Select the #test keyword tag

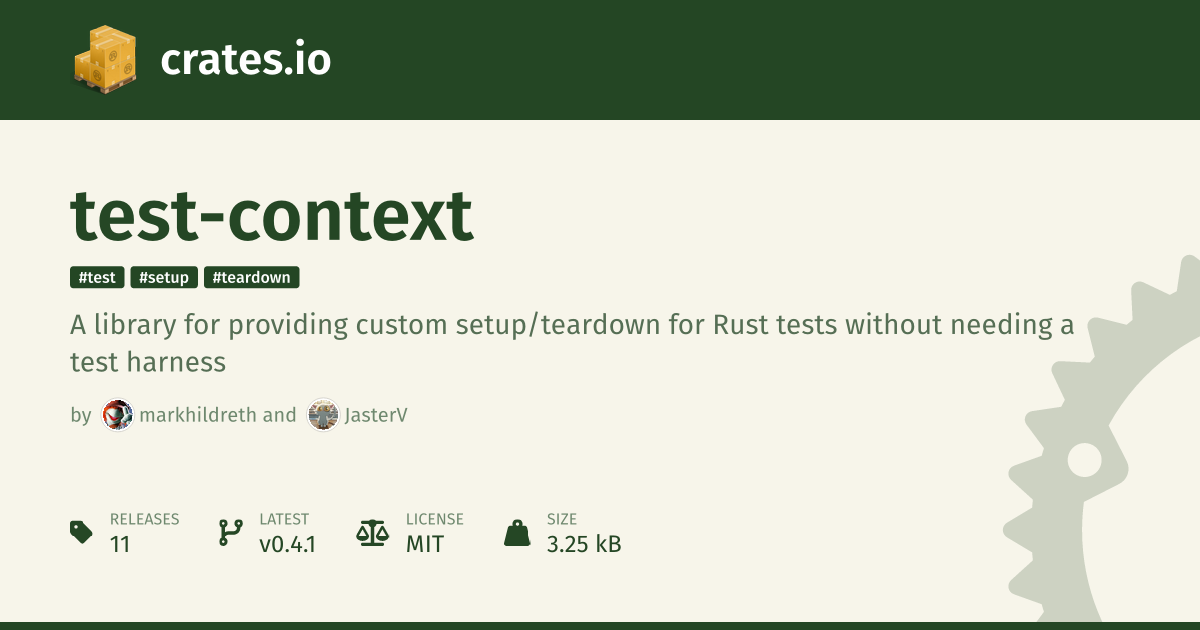point(97,278)
